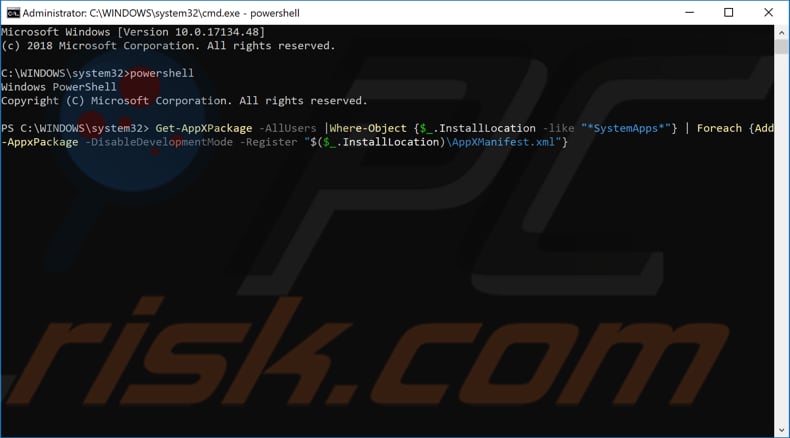The image size is (790, 438).
Task: Click the -DisableDevelopmentMode parameter
Action: (x=159, y=142)
